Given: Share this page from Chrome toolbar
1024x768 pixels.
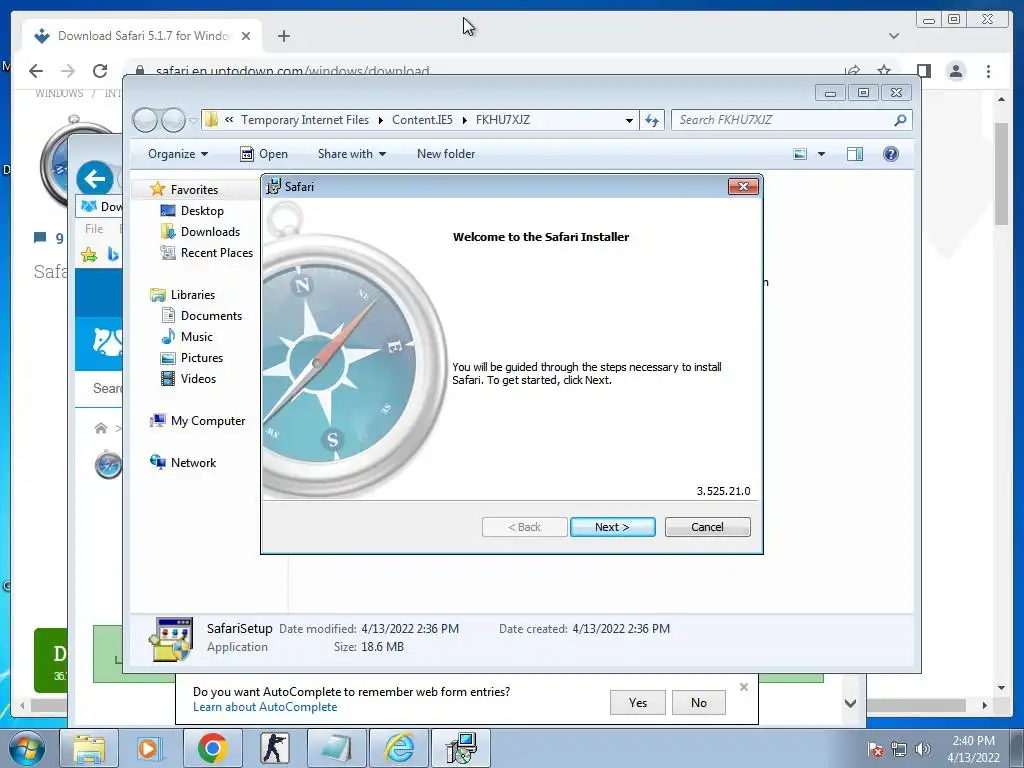Looking at the screenshot, I should [852, 71].
